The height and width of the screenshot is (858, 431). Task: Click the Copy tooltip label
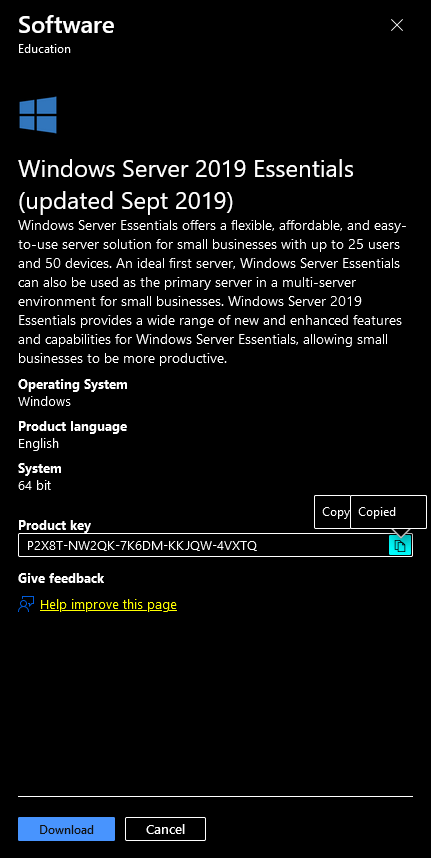pos(333,512)
